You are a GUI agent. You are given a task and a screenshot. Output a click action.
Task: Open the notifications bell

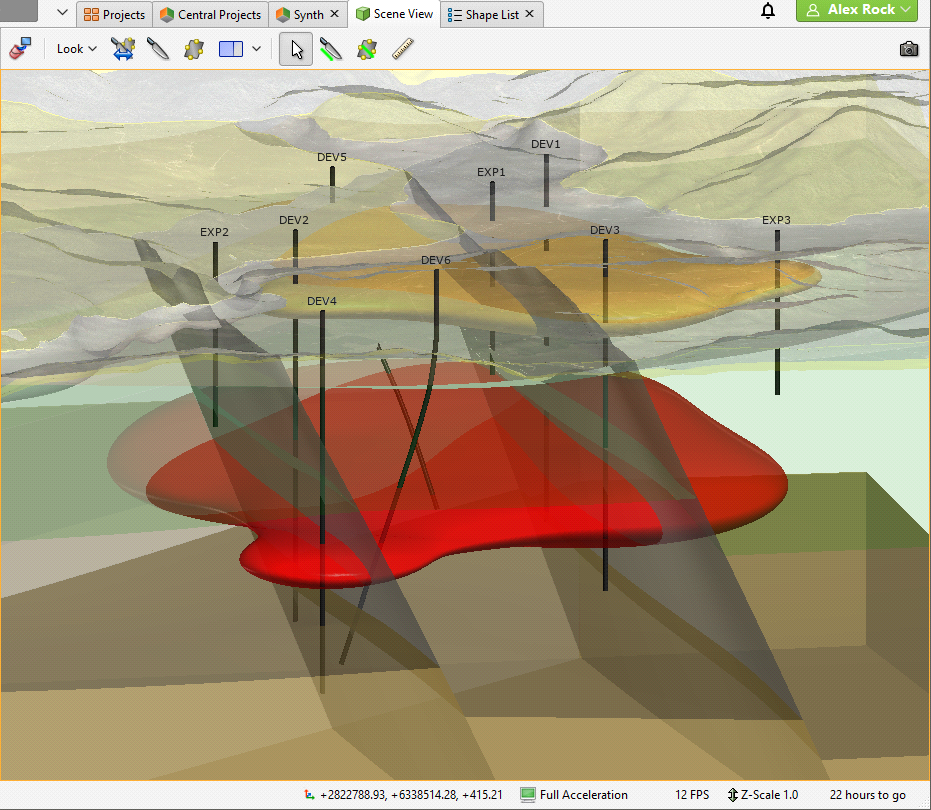(768, 11)
